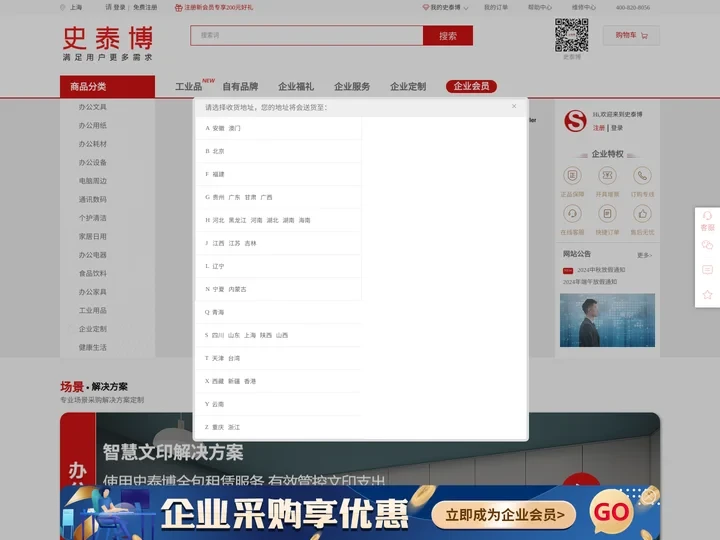
Task: Open 我的订单 in top bar
Action: point(496,7)
